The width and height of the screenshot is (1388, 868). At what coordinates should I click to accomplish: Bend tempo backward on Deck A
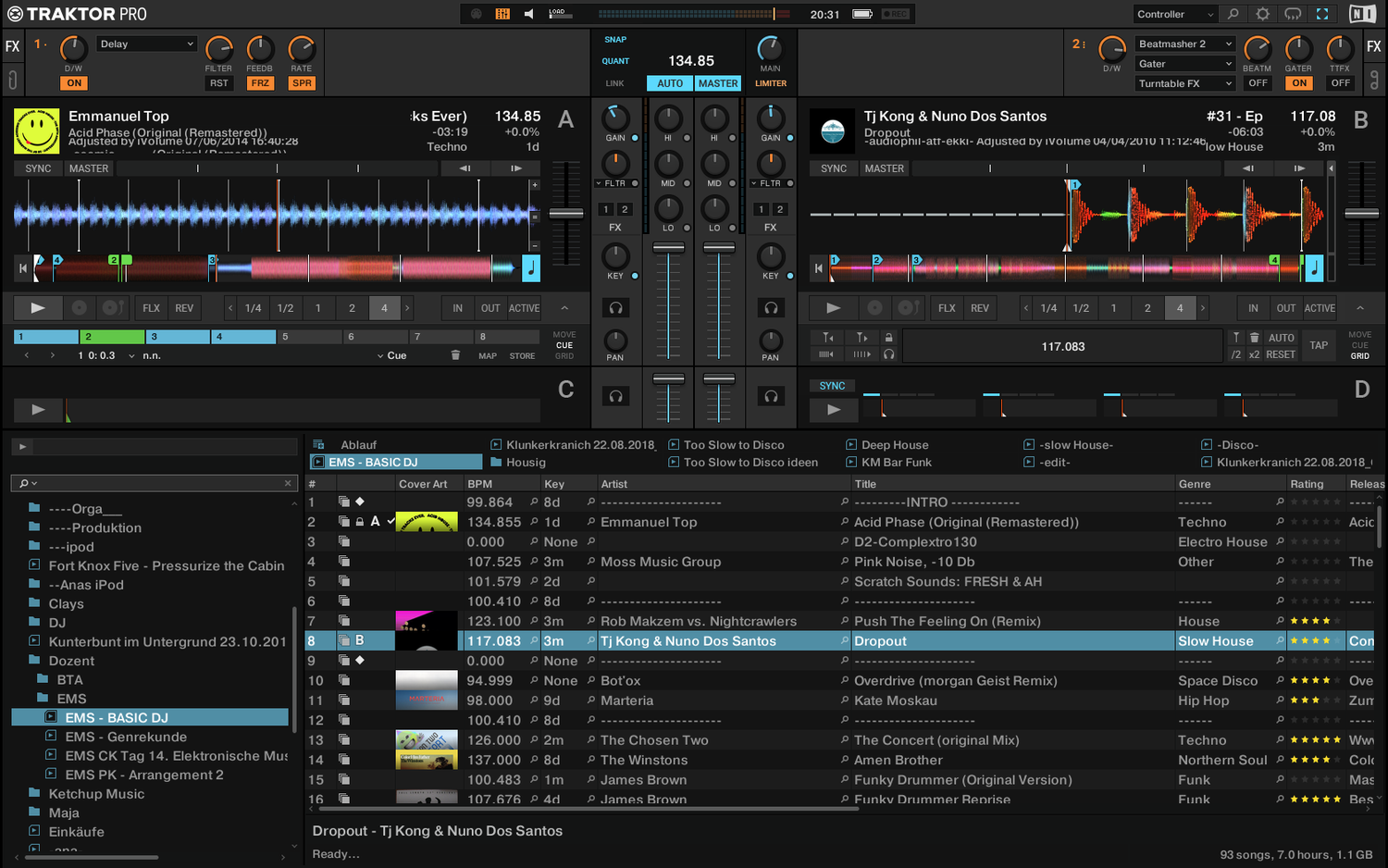tap(465, 168)
